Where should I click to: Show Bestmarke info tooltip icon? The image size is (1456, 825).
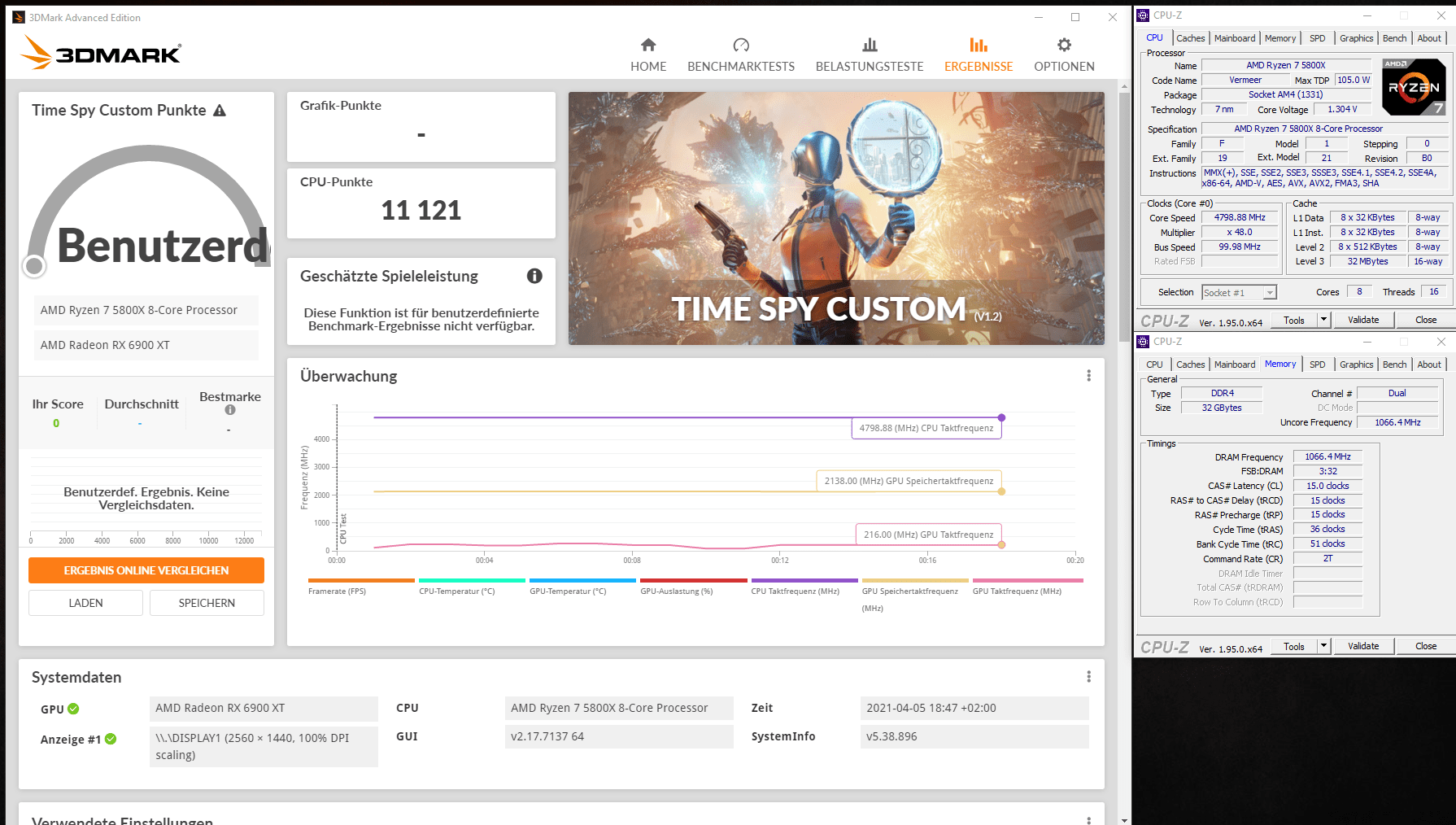coord(230,410)
